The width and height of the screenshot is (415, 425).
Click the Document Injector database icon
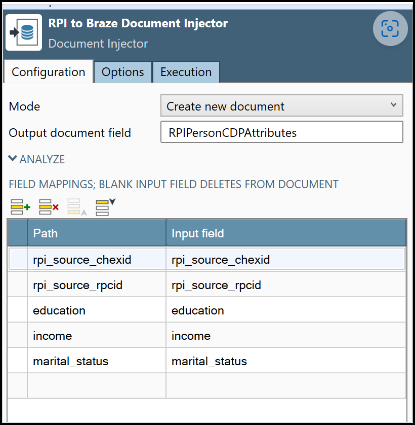[24, 32]
